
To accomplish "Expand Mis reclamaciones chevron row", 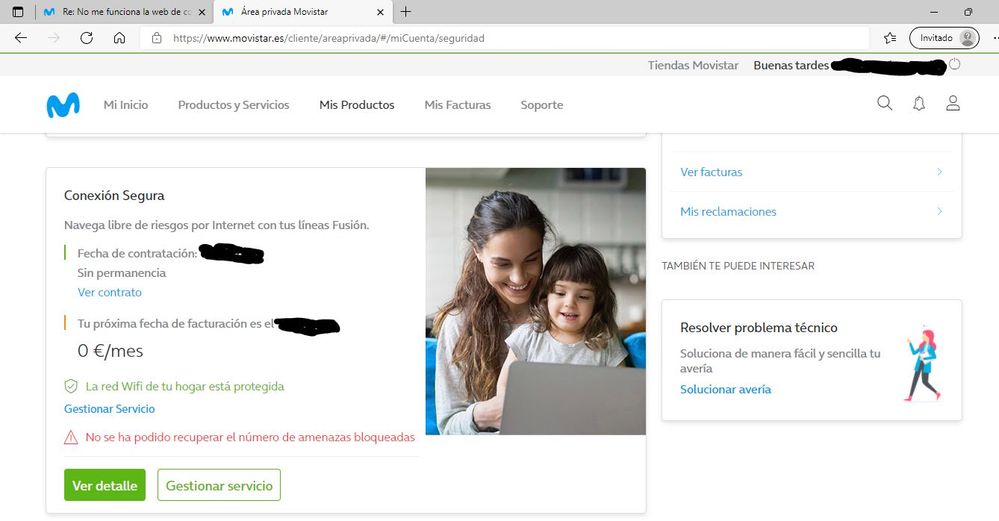I will (x=939, y=212).
